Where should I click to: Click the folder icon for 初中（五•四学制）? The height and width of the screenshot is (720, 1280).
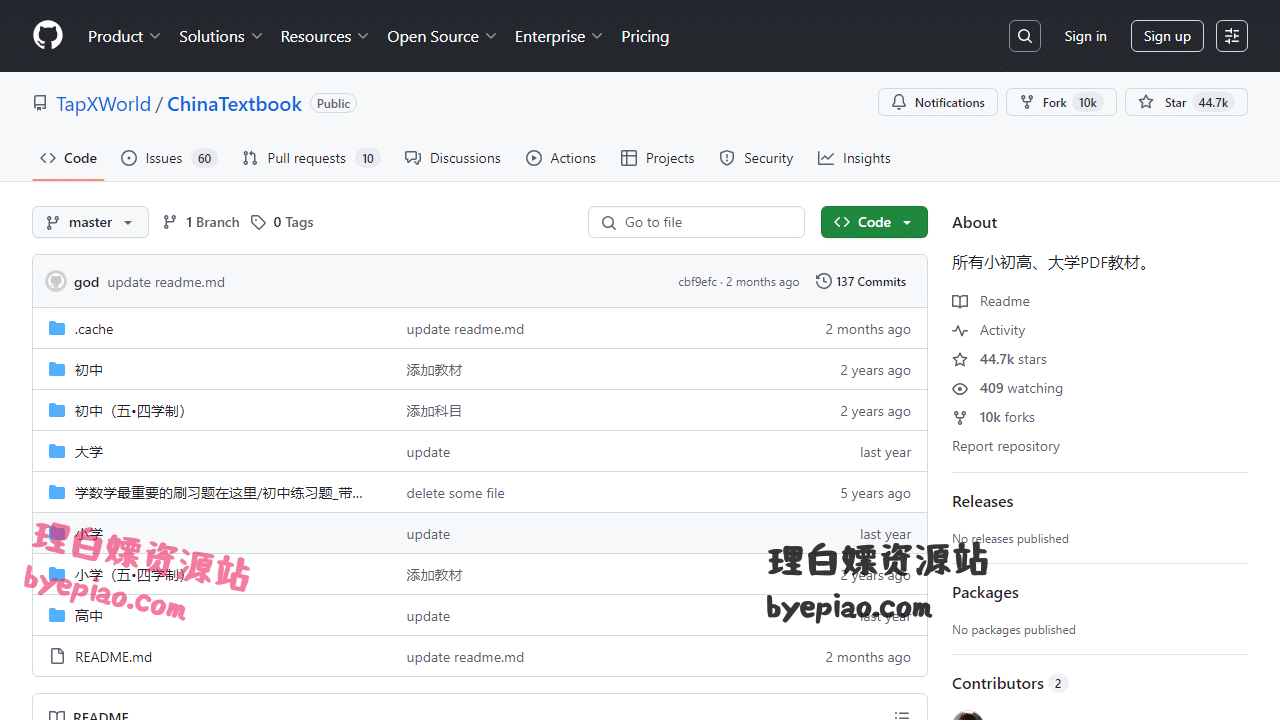57,411
